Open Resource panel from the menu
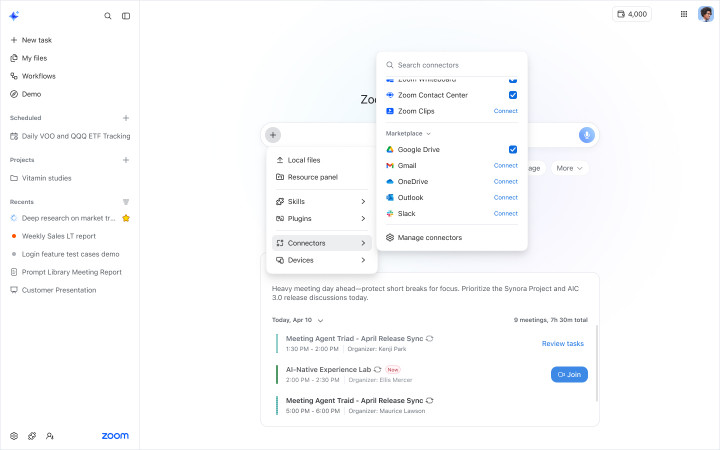720x450 pixels. pyautogui.click(x=321, y=177)
